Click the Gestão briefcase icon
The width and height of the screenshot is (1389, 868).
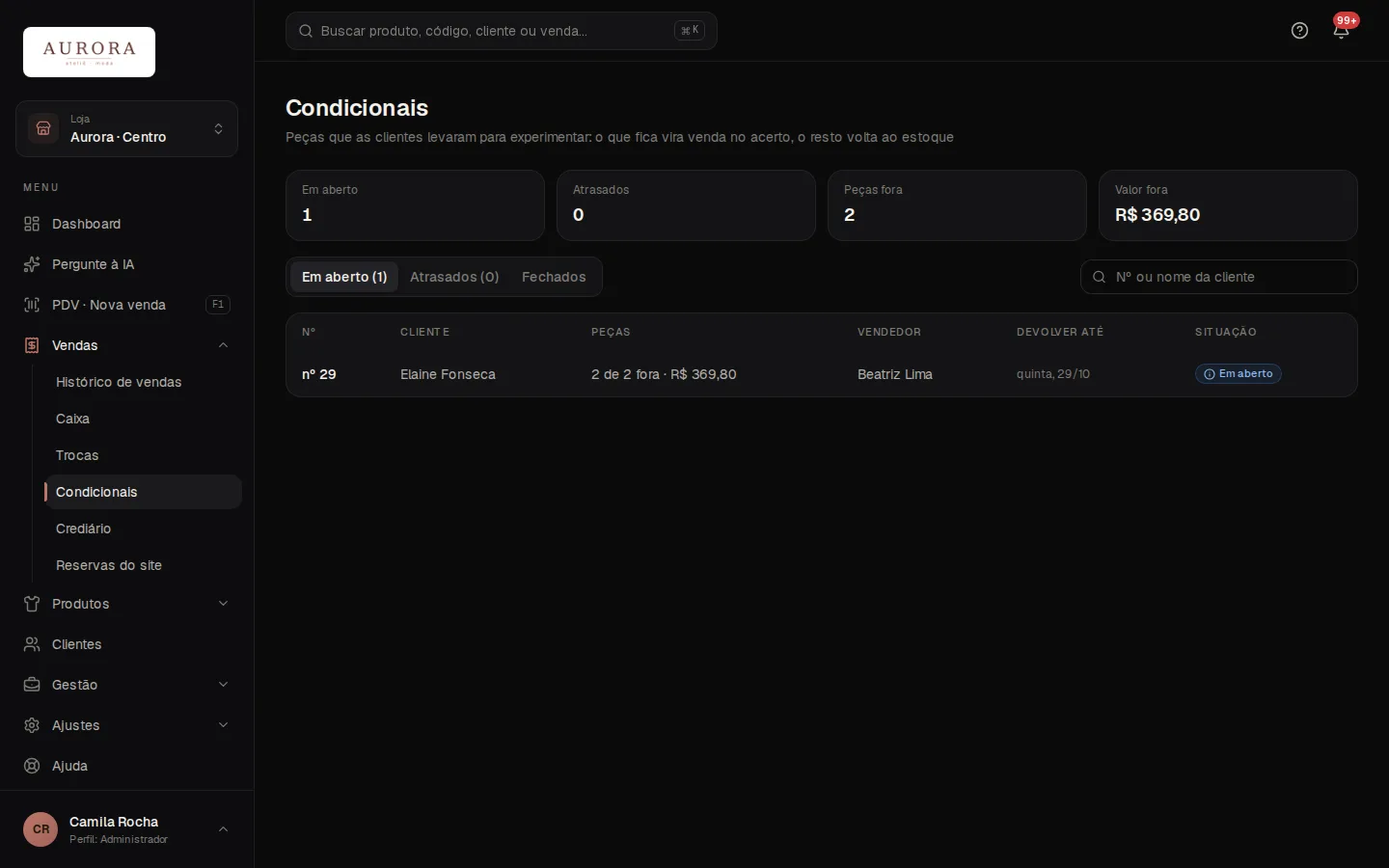tap(32, 685)
